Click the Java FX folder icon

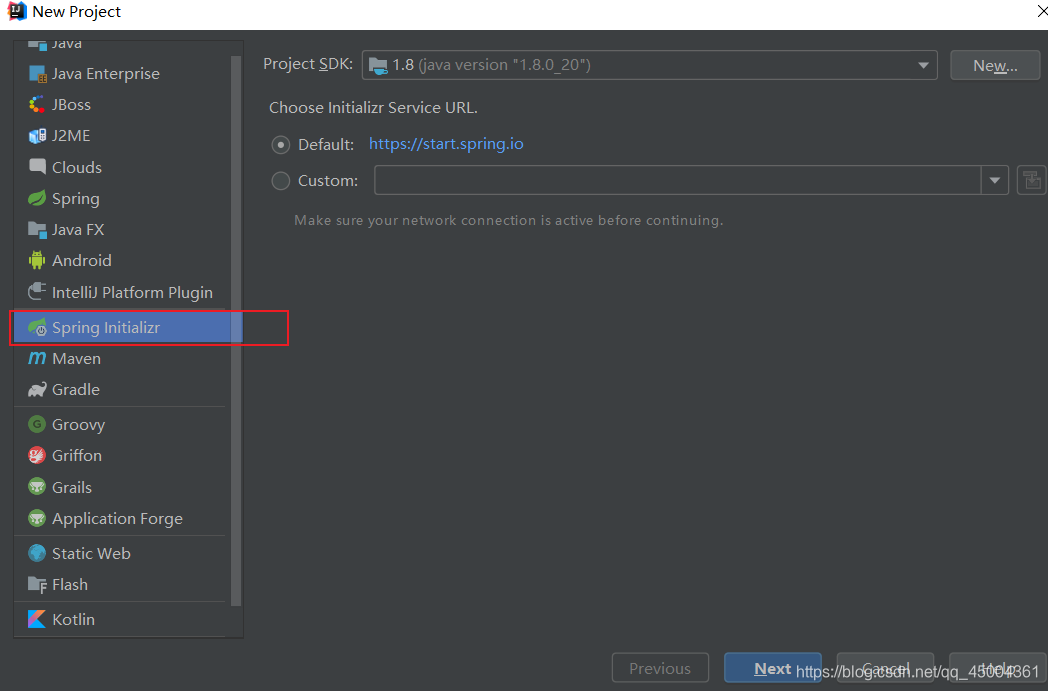(37, 229)
